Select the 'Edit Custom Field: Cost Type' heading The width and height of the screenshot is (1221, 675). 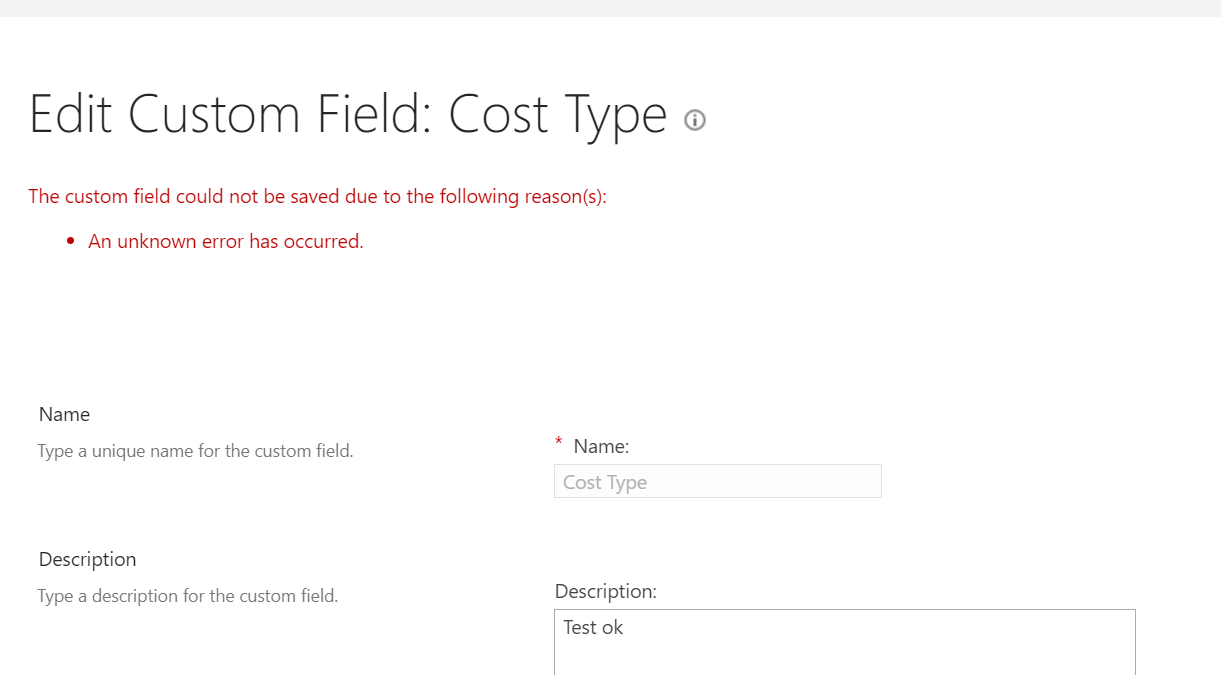tap(348, 115)
